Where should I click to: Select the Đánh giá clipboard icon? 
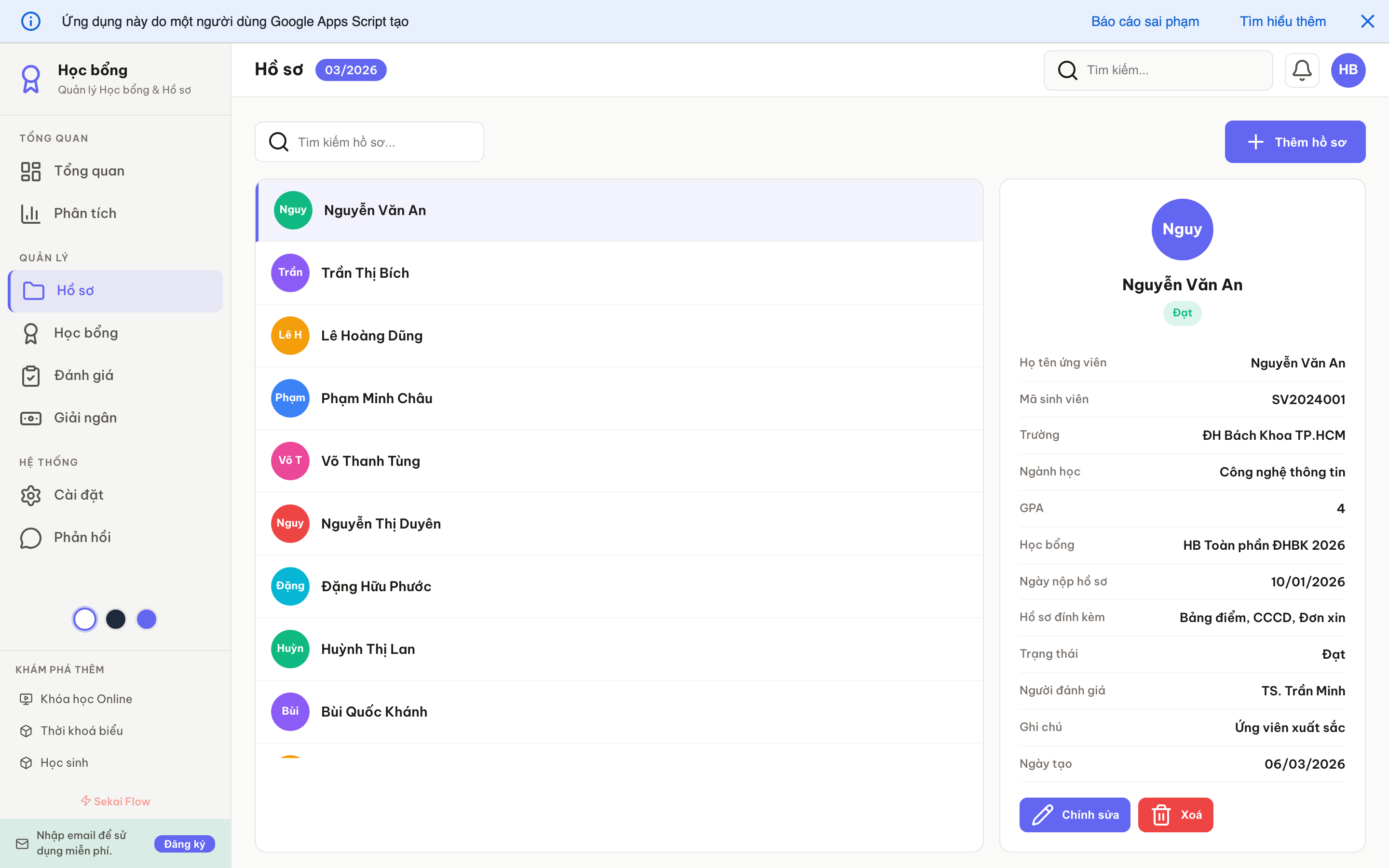coord(30,376)
